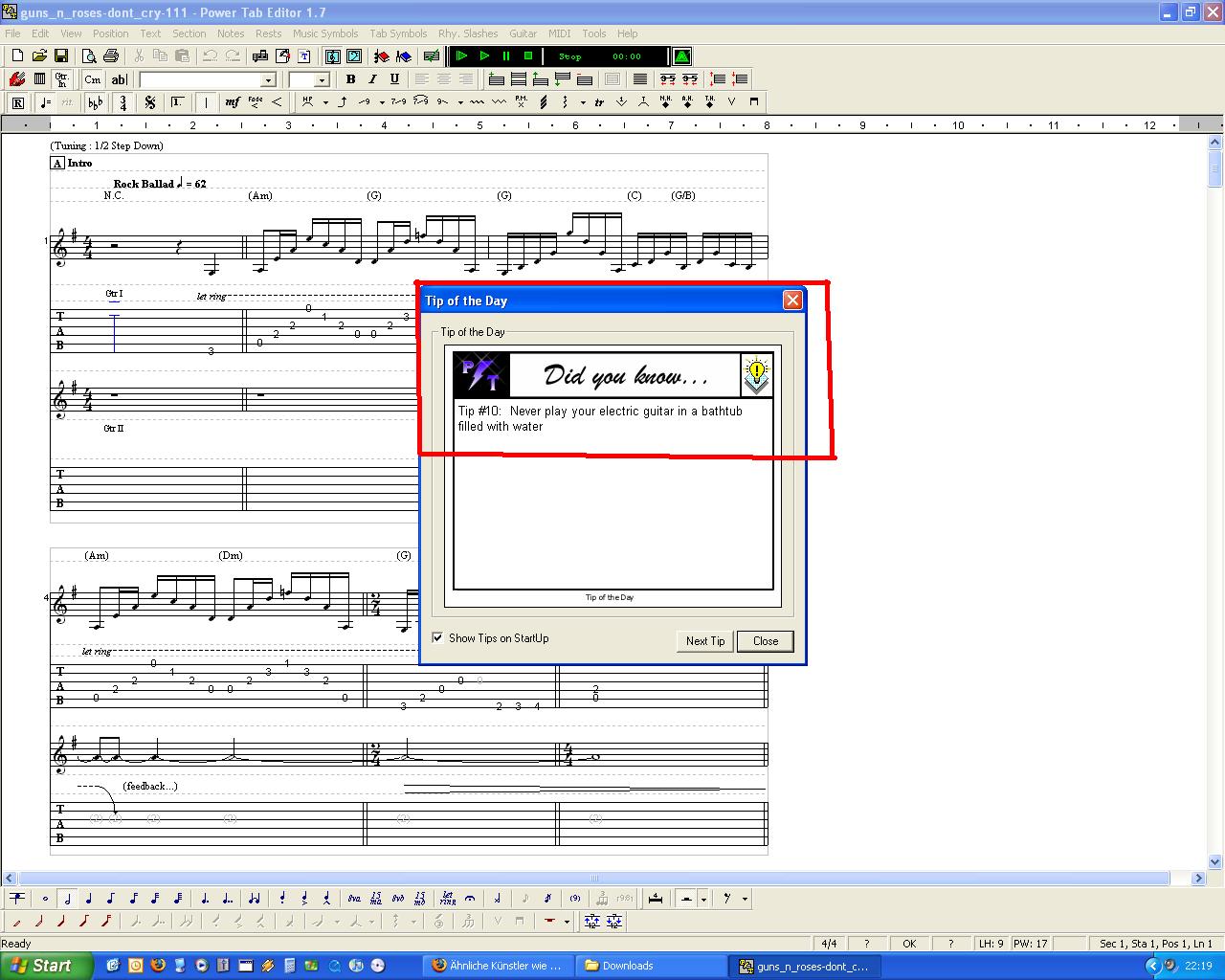
Task: Uncheck Show Tips on StartUp
Action: 437,638
